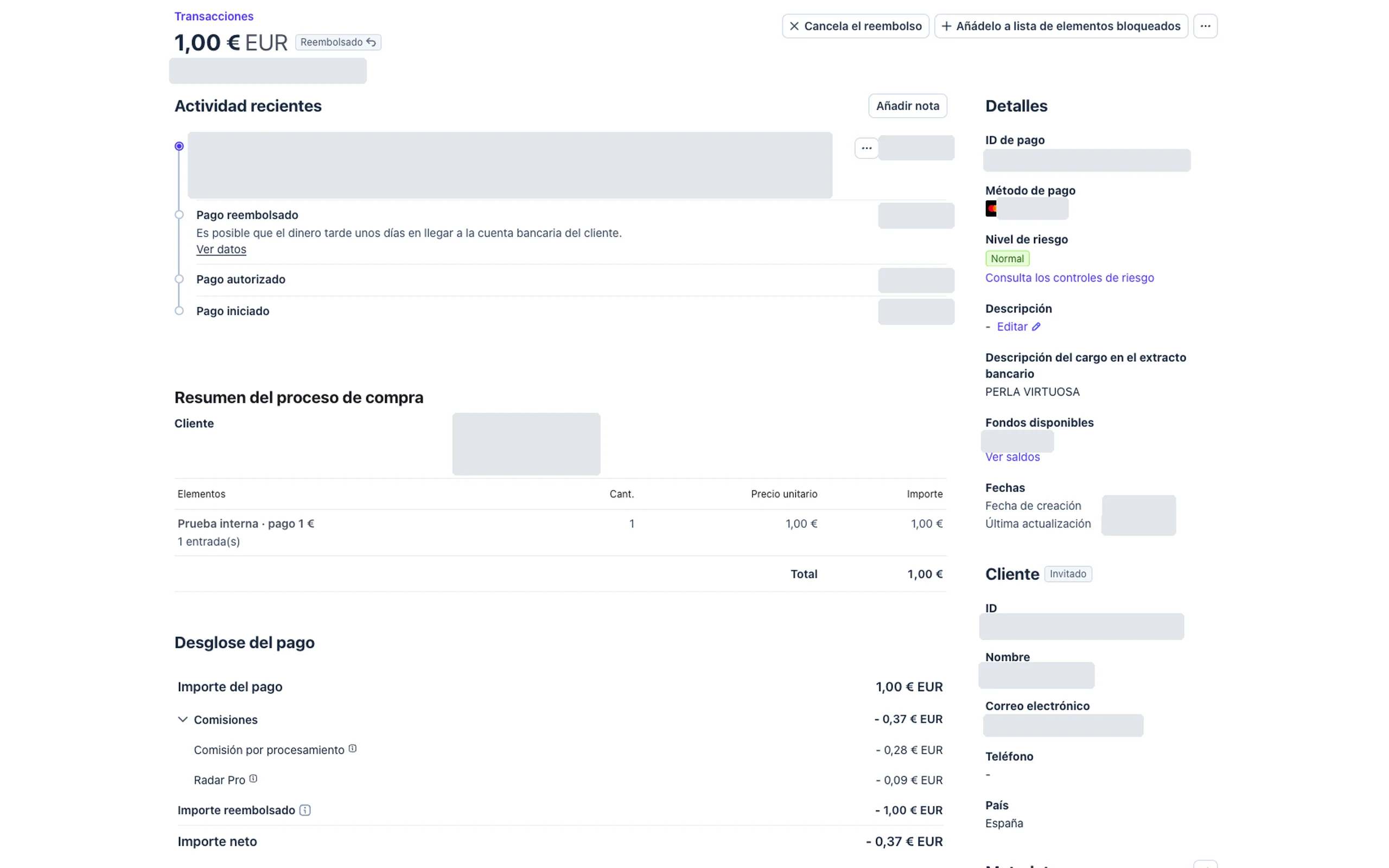Screen dimensions: 1389x868
Task: Click the Precio unitario column header
Action: (784, 494)
